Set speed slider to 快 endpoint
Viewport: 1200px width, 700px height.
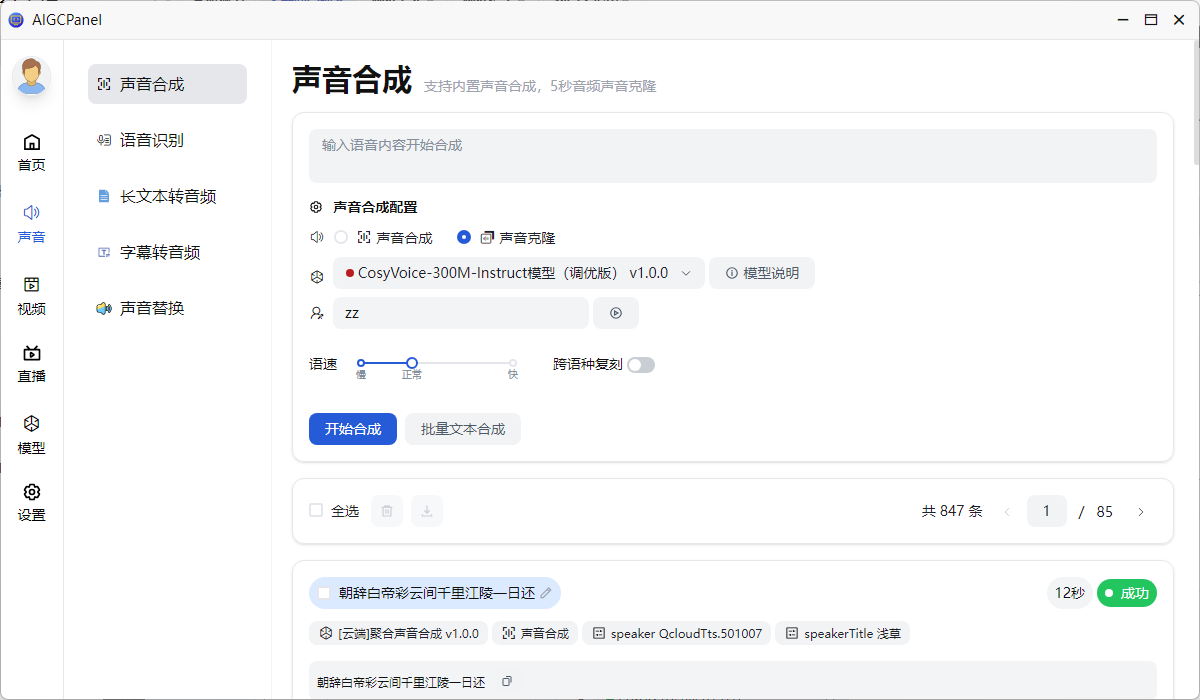513,363
